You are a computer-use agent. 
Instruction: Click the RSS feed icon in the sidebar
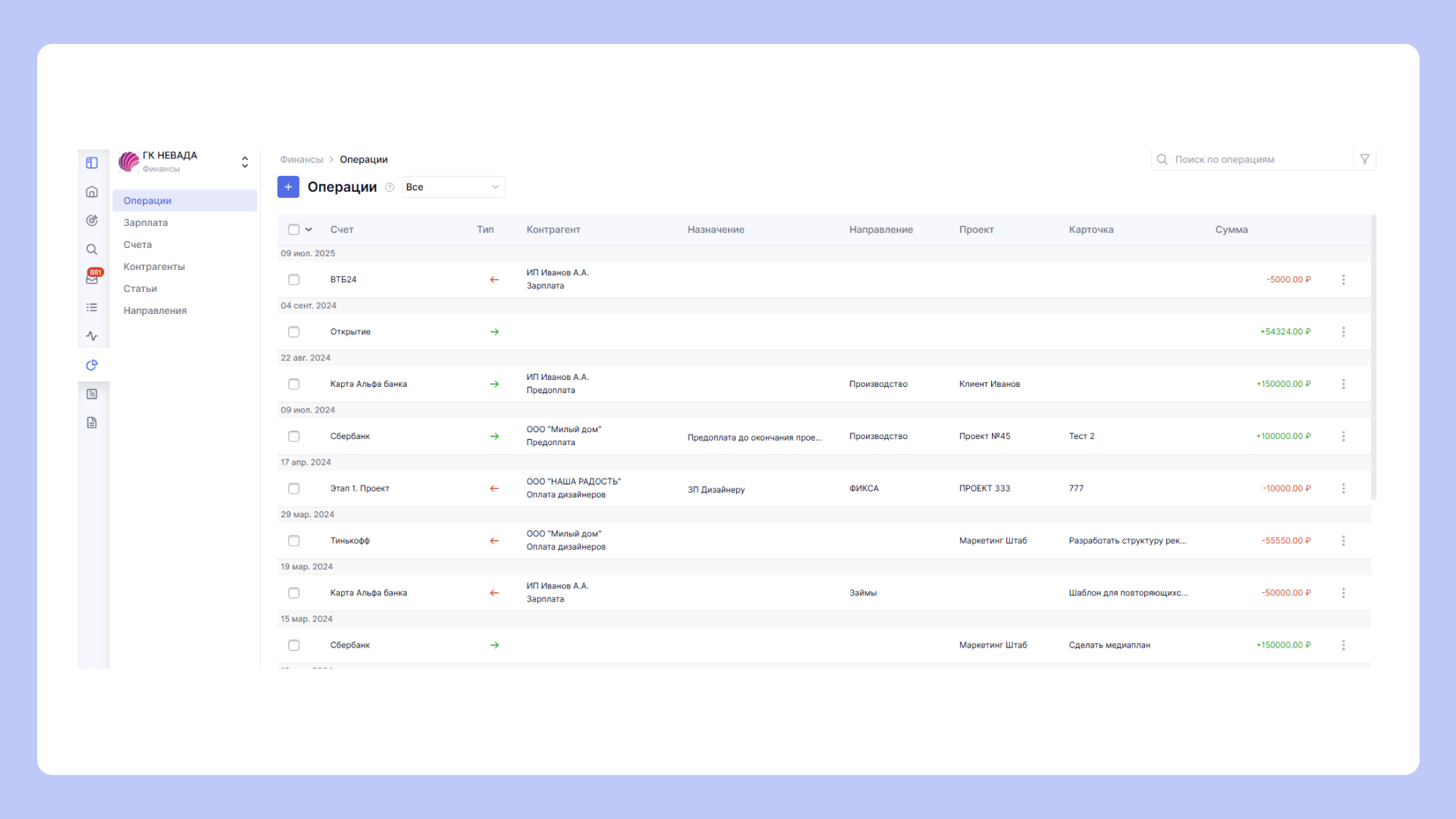(92, 394)
